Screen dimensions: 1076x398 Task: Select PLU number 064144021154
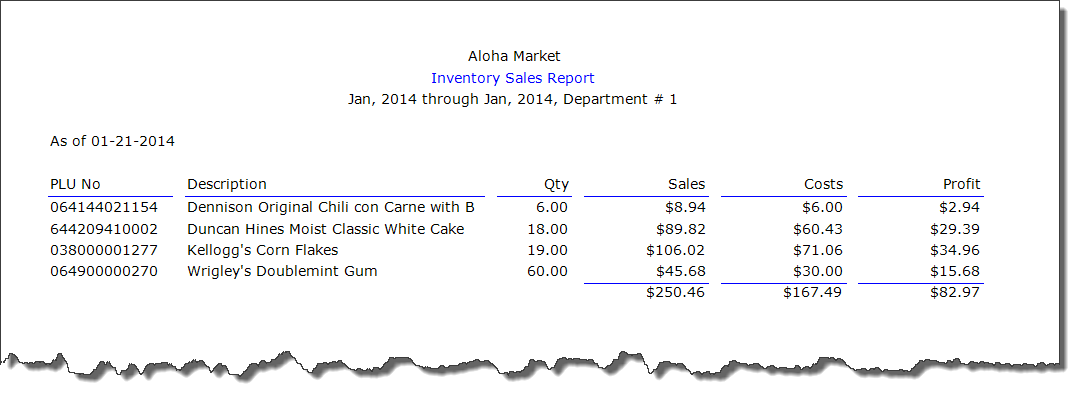(104, 207)
